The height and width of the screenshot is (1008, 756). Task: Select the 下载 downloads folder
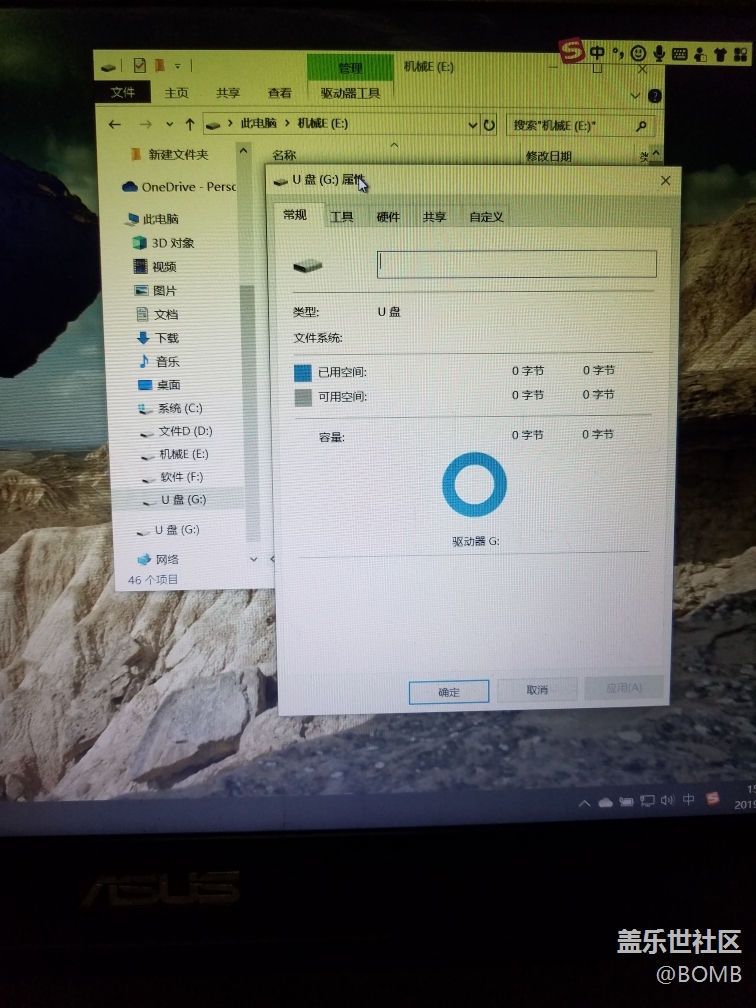coord(166,338)
